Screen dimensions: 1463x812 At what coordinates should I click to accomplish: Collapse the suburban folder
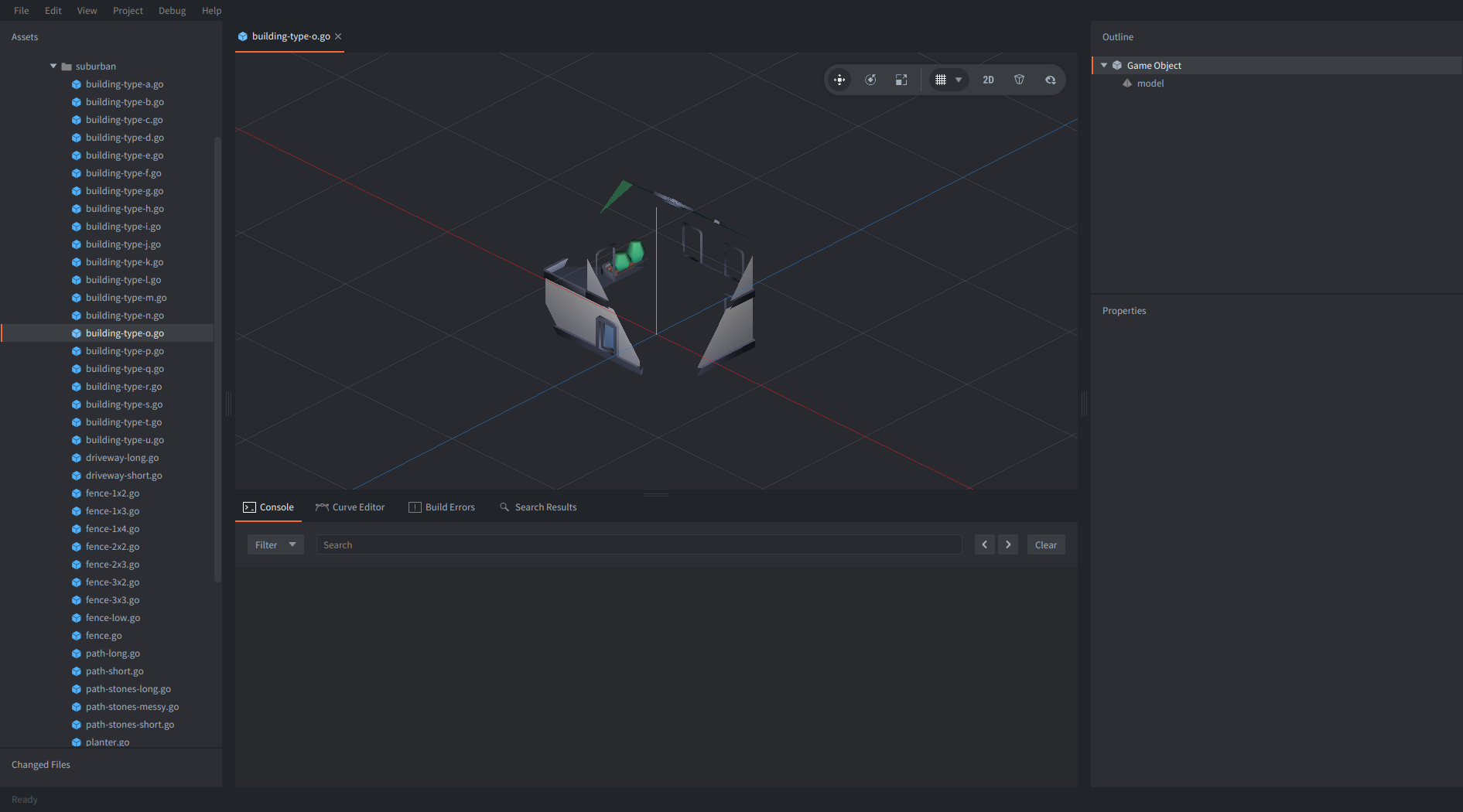(x=53, y=67)
